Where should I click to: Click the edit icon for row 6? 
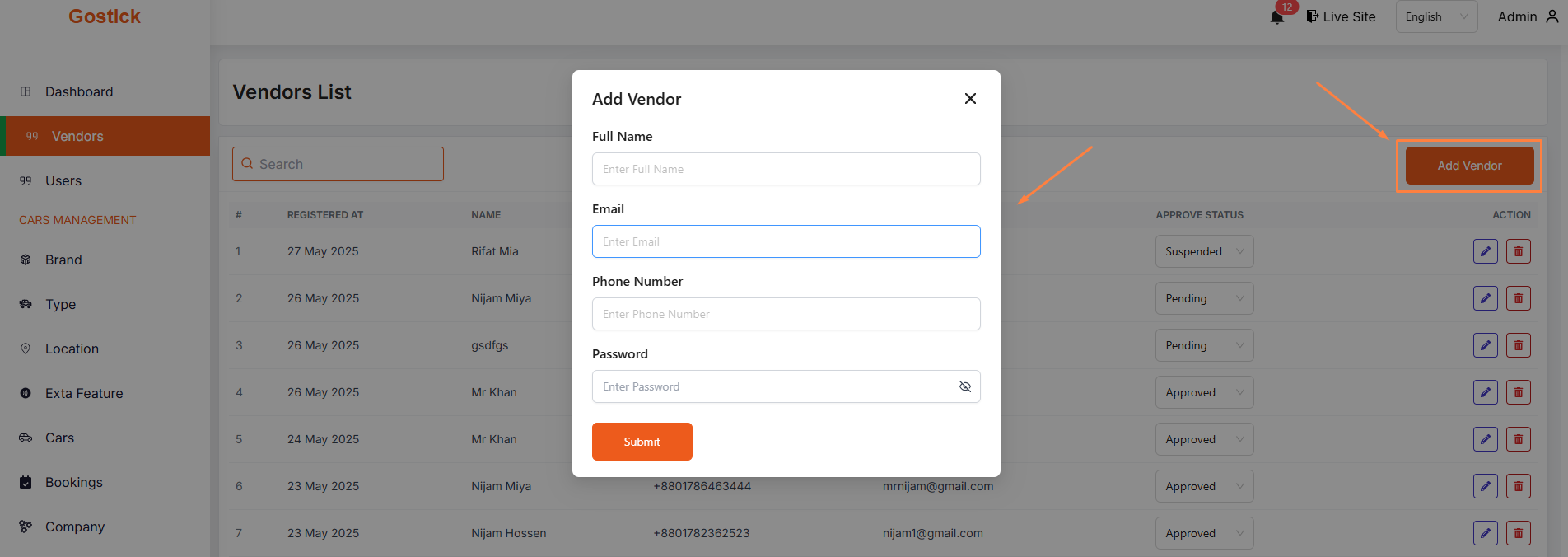click(x=1485, y=486)
